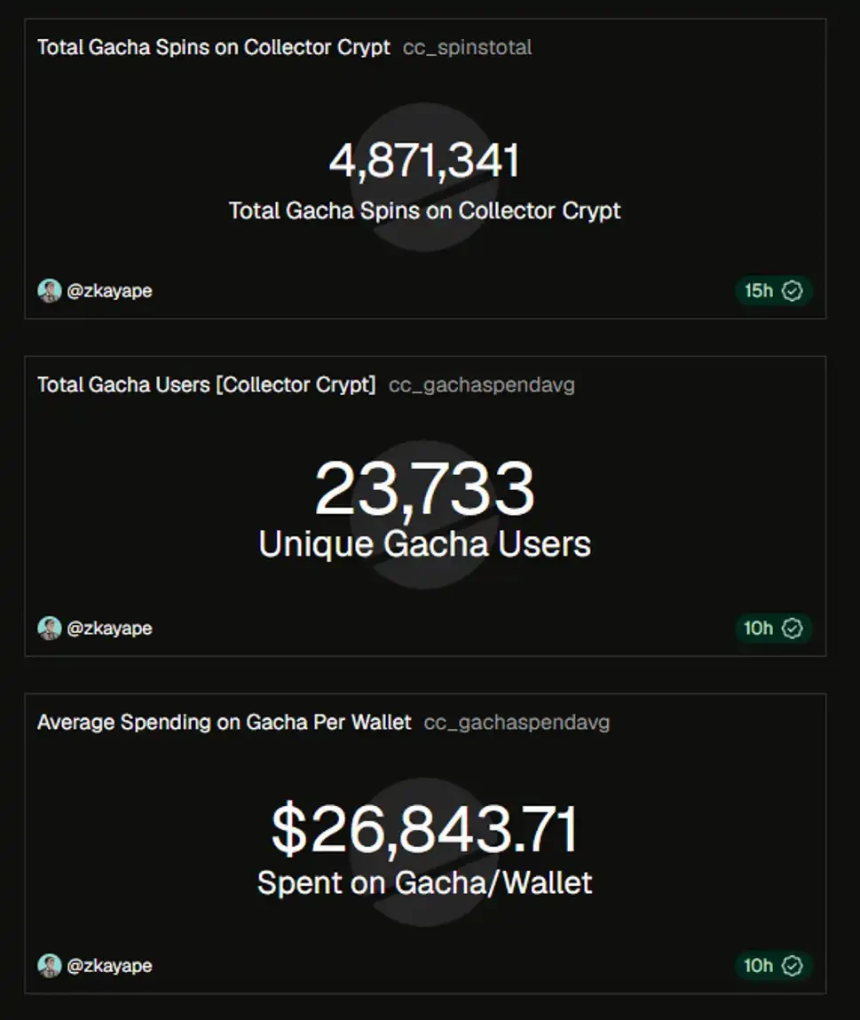
Task: Open cc_gachaspendavg query on Gacha Users card
Action: coord(481,385)
